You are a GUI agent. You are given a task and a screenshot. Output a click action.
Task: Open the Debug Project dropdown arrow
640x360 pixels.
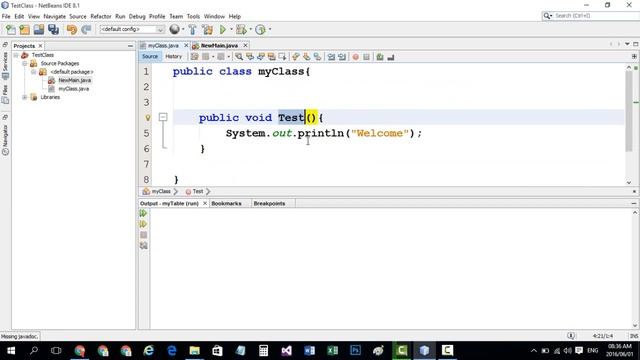click(251, 29)
